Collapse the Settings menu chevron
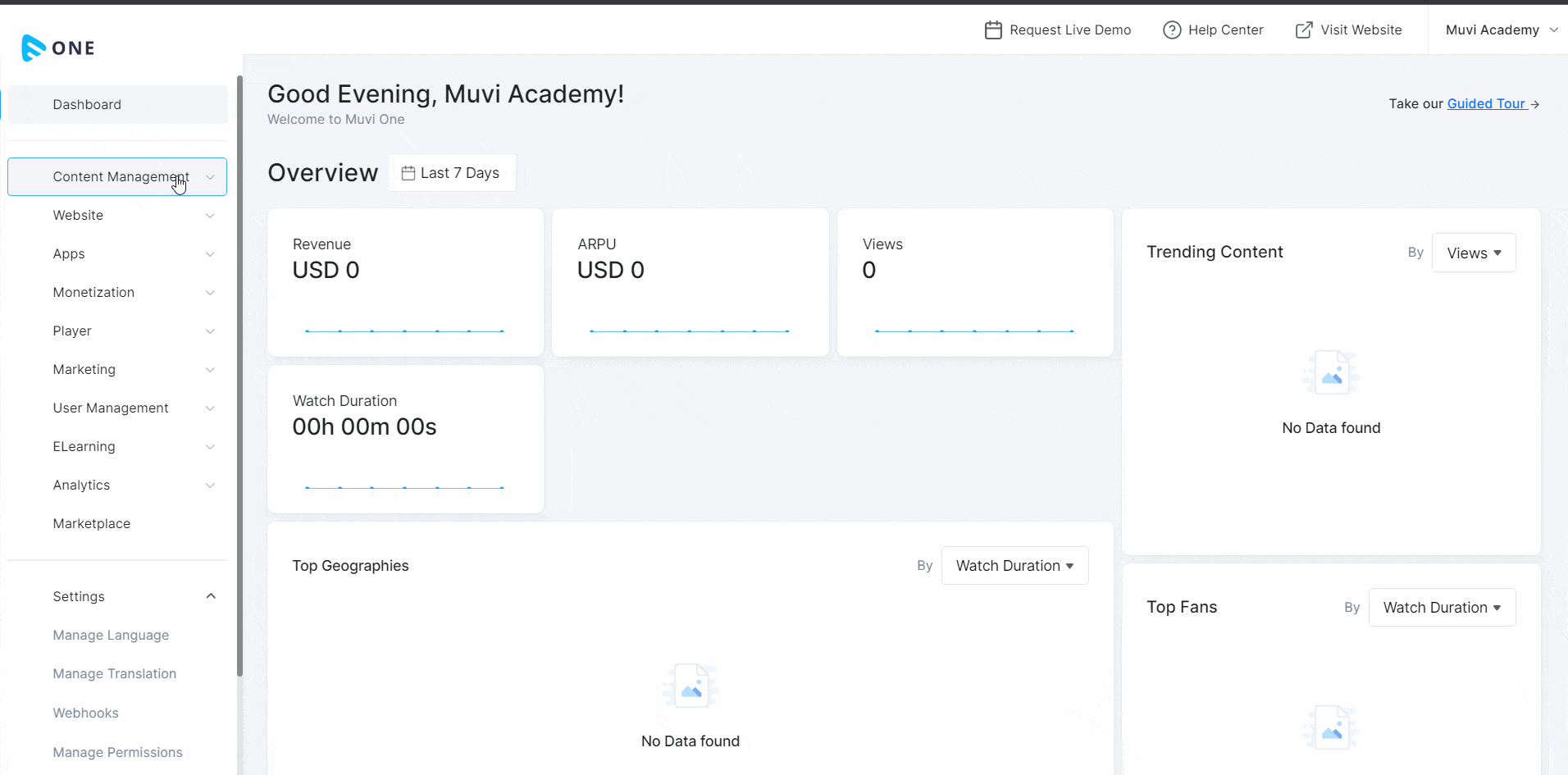This screenshot has height=775, width=1568. pos(211,596)
